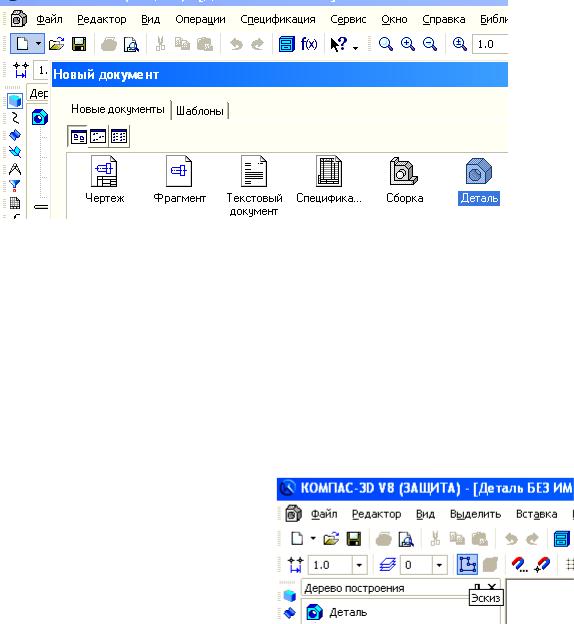Toggle the Эскиз sketch mode button
The height and width of the screenshot is (624, 574).
[x=467, y=565]
